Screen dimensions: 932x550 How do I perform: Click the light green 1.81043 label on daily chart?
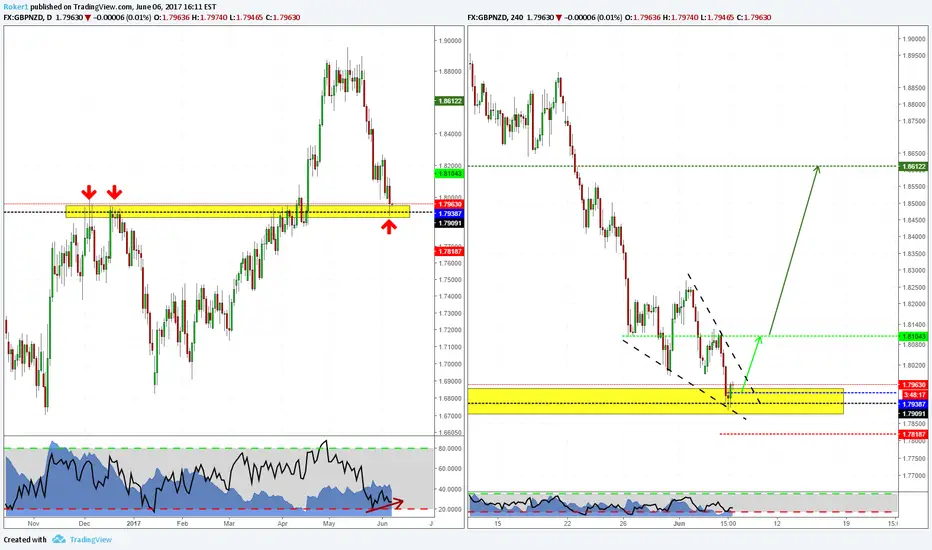click(449, 174)
